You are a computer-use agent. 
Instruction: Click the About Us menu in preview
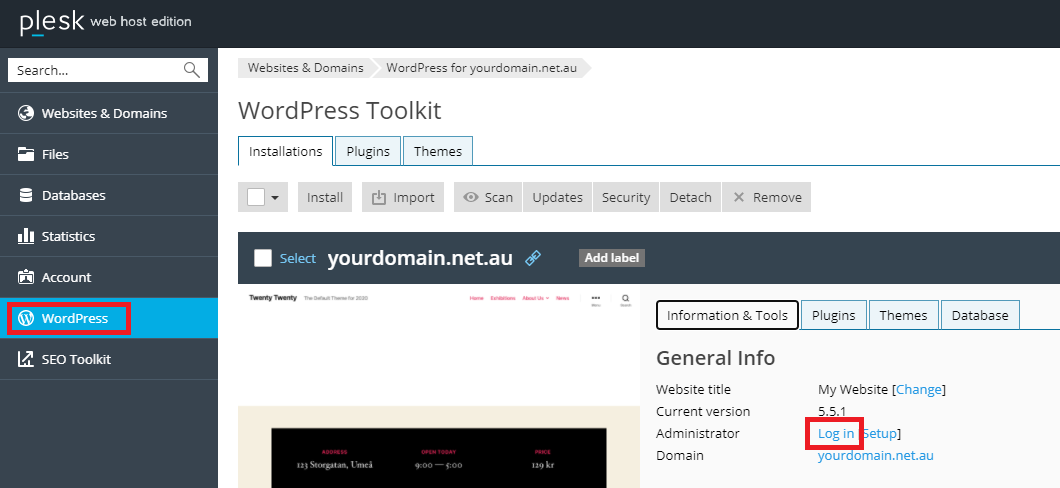535,298
